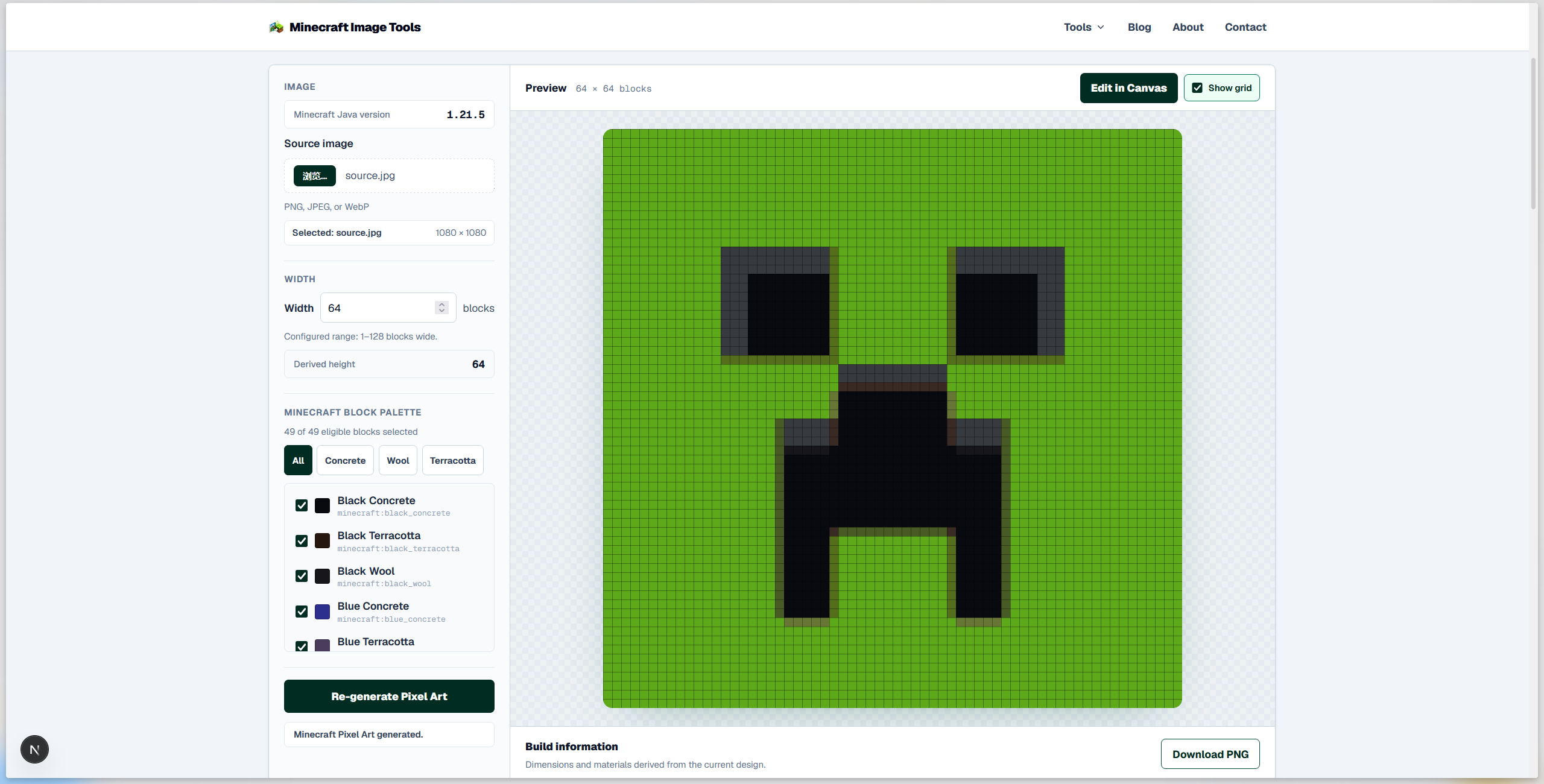Image resolution: width=1544 pixels, height=784 pixels.
Task: Open the source image browse file chooser
Action: pos(315,175)
